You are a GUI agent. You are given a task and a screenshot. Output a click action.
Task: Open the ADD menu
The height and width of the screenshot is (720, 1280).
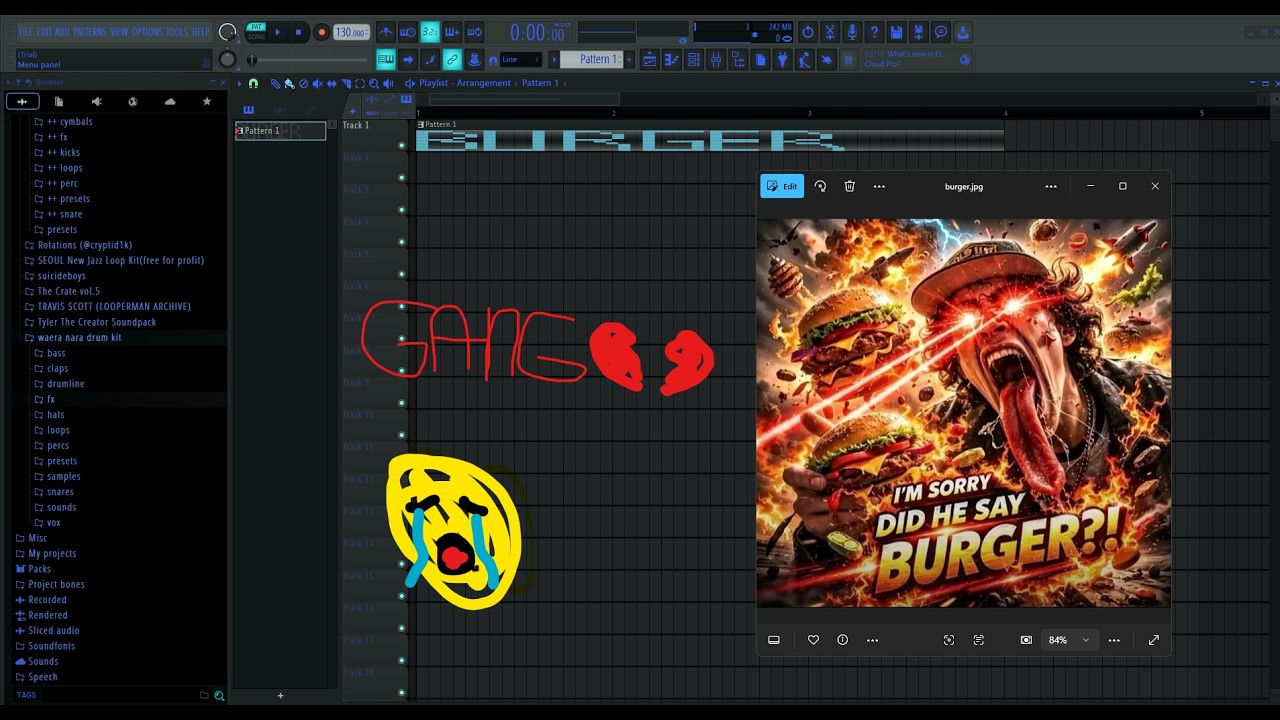coord(62,32)
